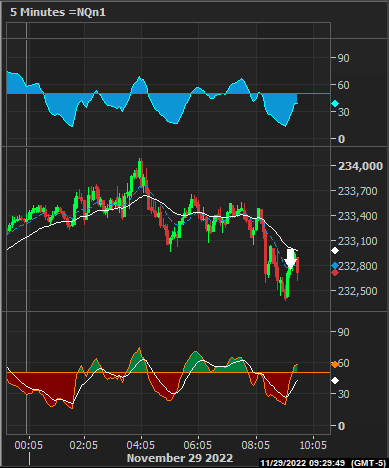Click the 04:05 time axis label
Viewport: 389px width, 468px height.
pos(141,445)
